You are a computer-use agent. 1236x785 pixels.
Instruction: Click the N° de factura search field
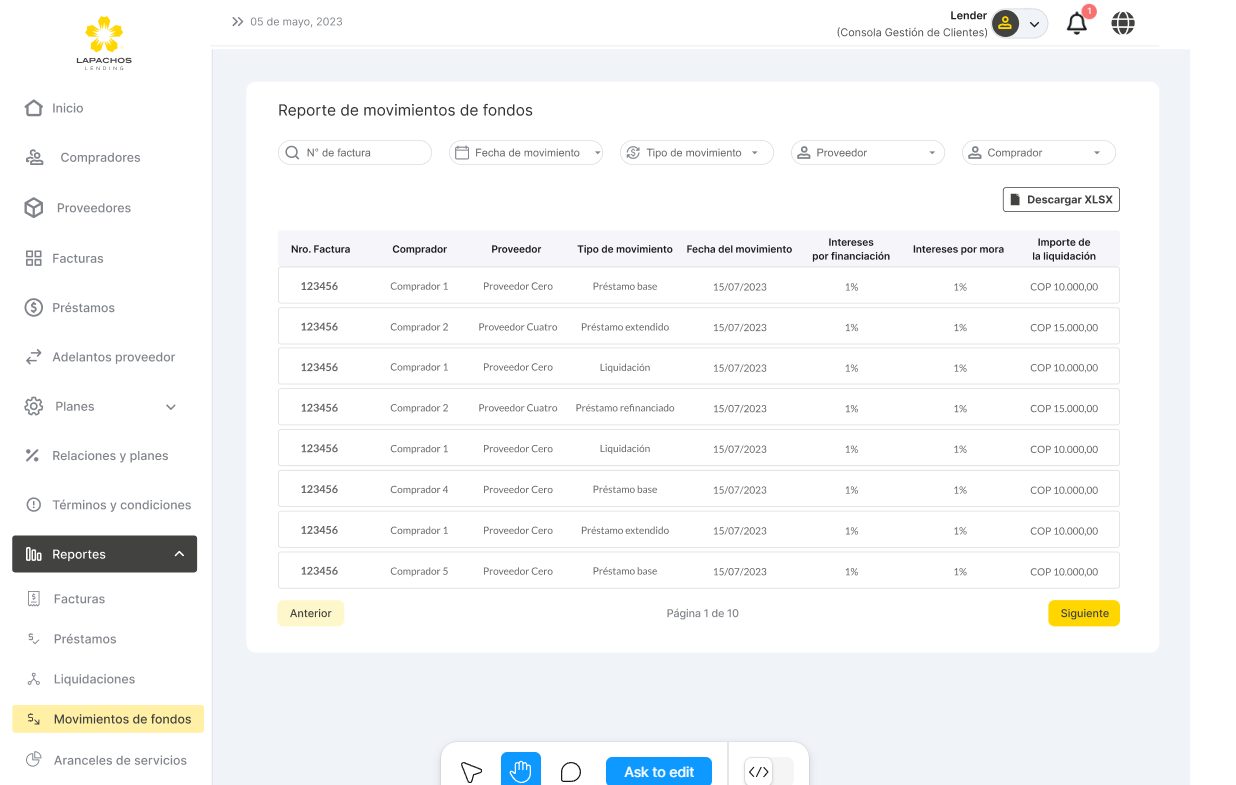[355, 153]
